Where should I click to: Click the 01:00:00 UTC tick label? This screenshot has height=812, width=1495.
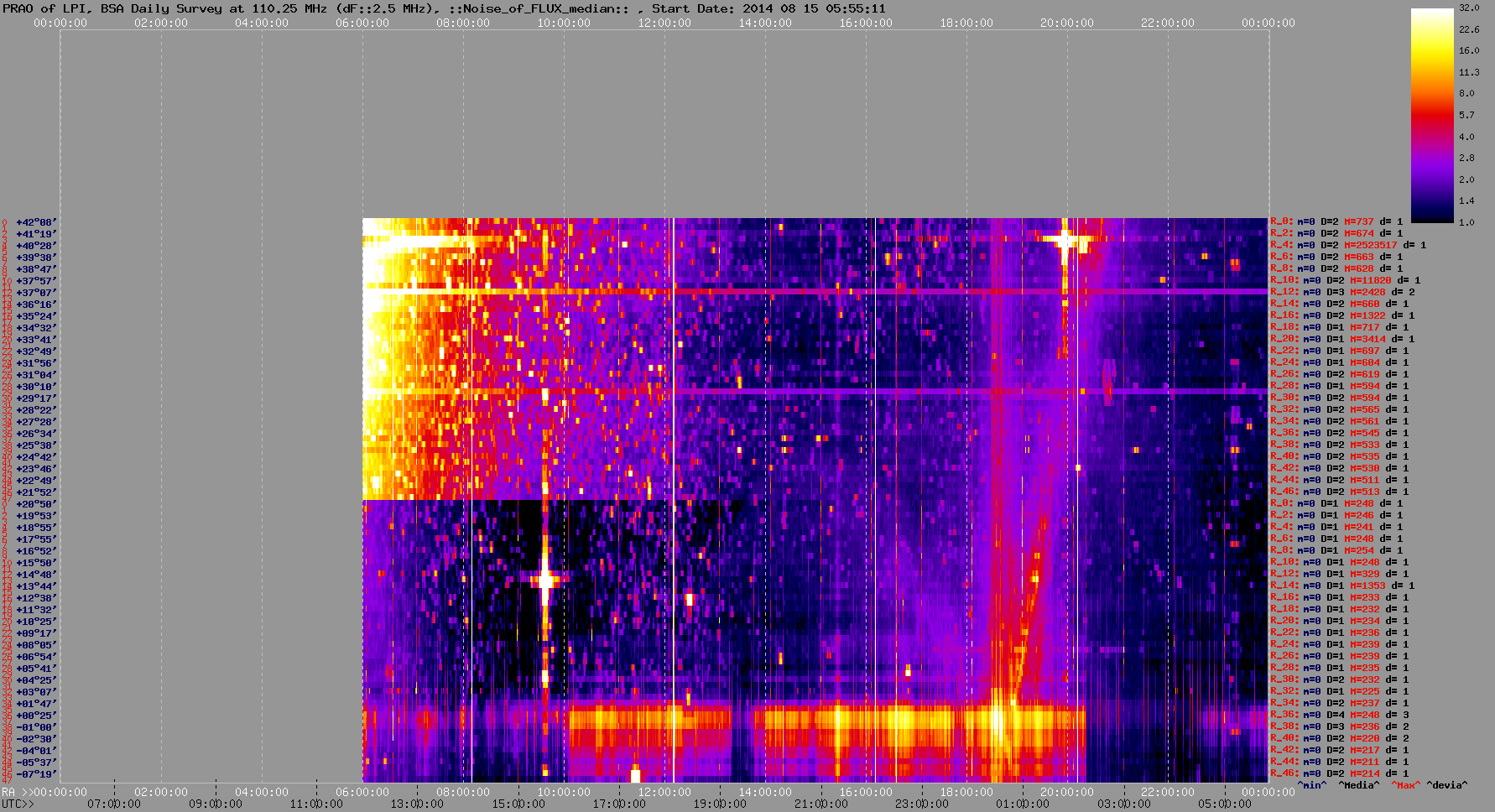[1023, 804]
